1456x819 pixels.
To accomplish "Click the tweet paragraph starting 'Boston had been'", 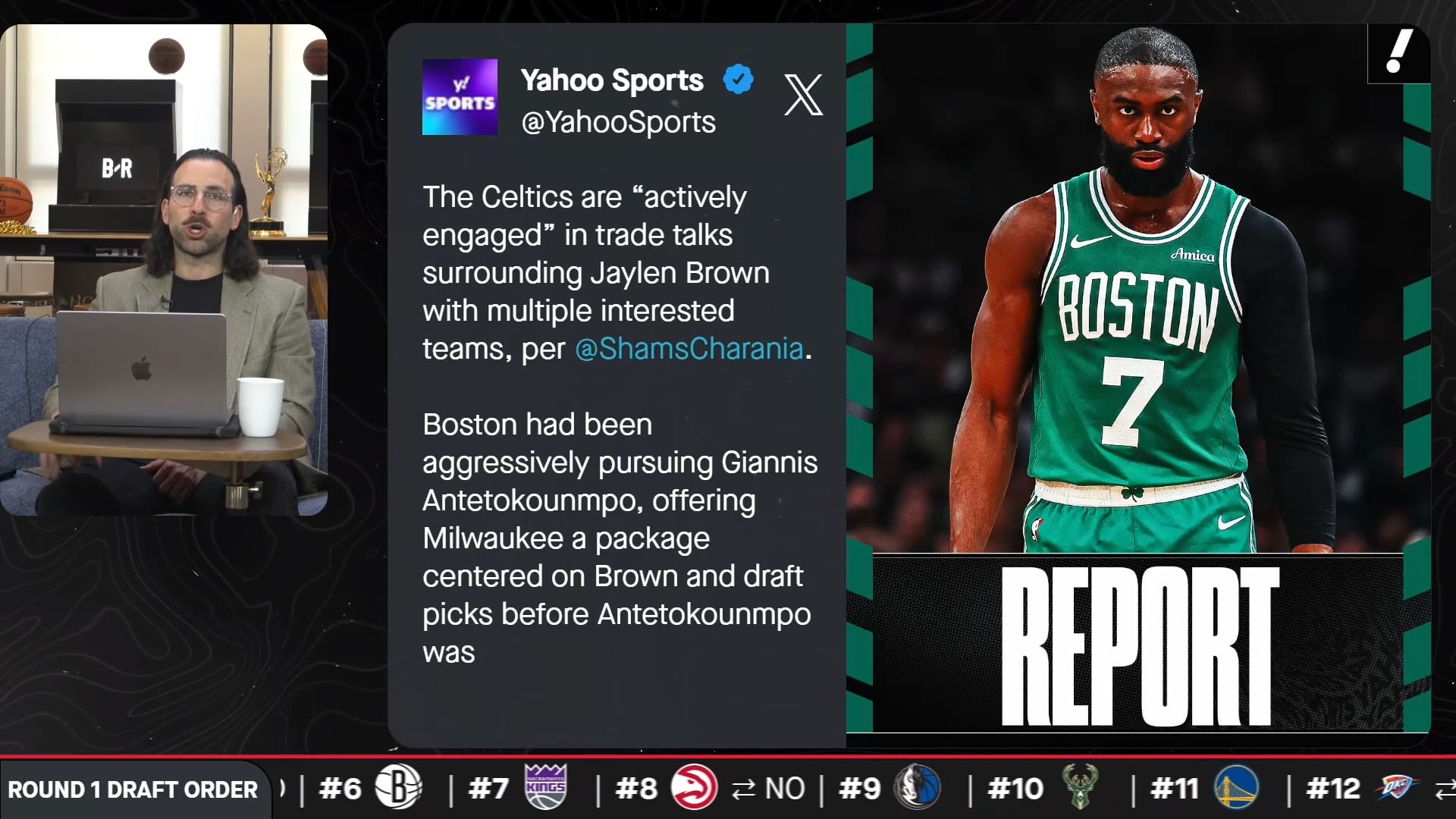I will tap(620, 538).
